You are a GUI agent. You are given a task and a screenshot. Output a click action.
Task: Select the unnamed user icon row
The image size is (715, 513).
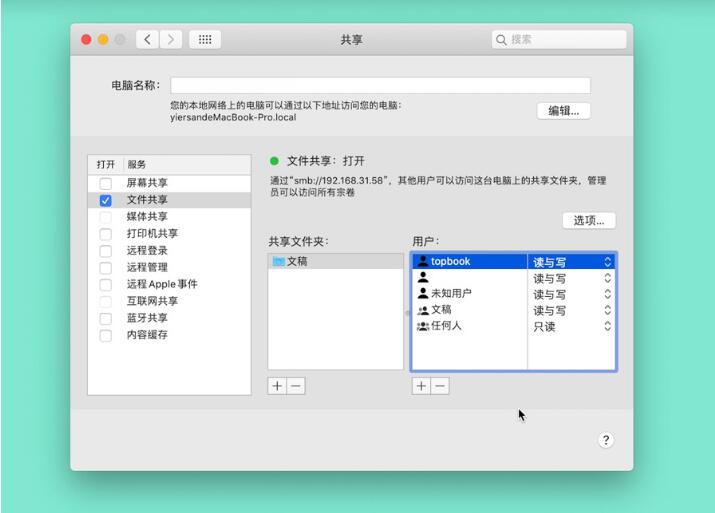tap(423, 277)
